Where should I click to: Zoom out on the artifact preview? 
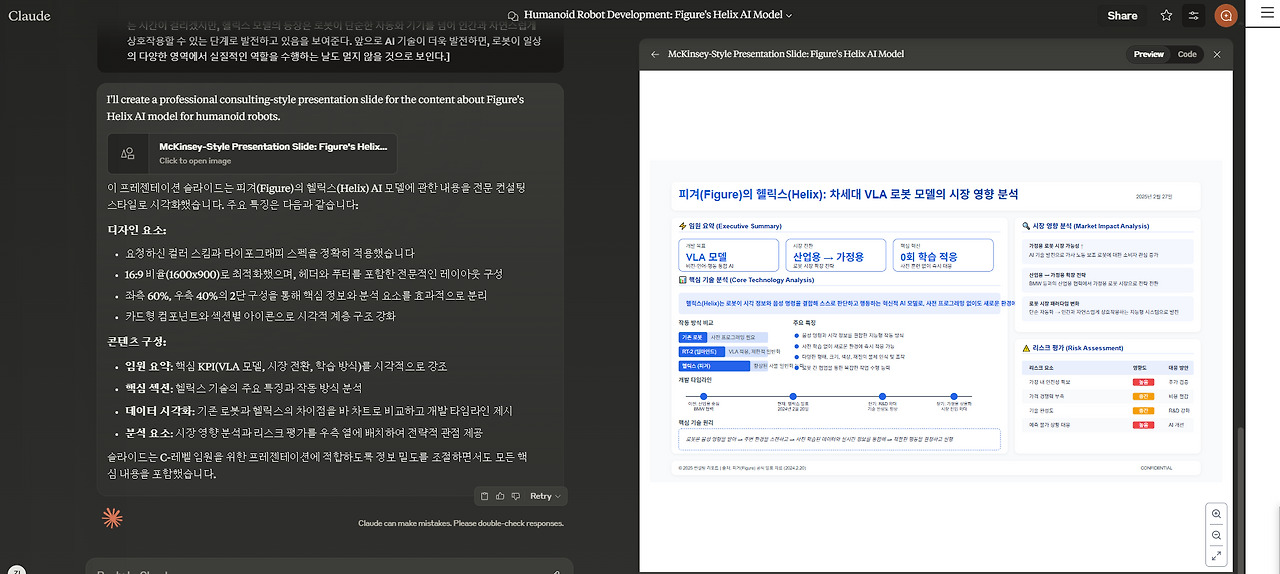pyautogui.click(x=1216, y=535)
